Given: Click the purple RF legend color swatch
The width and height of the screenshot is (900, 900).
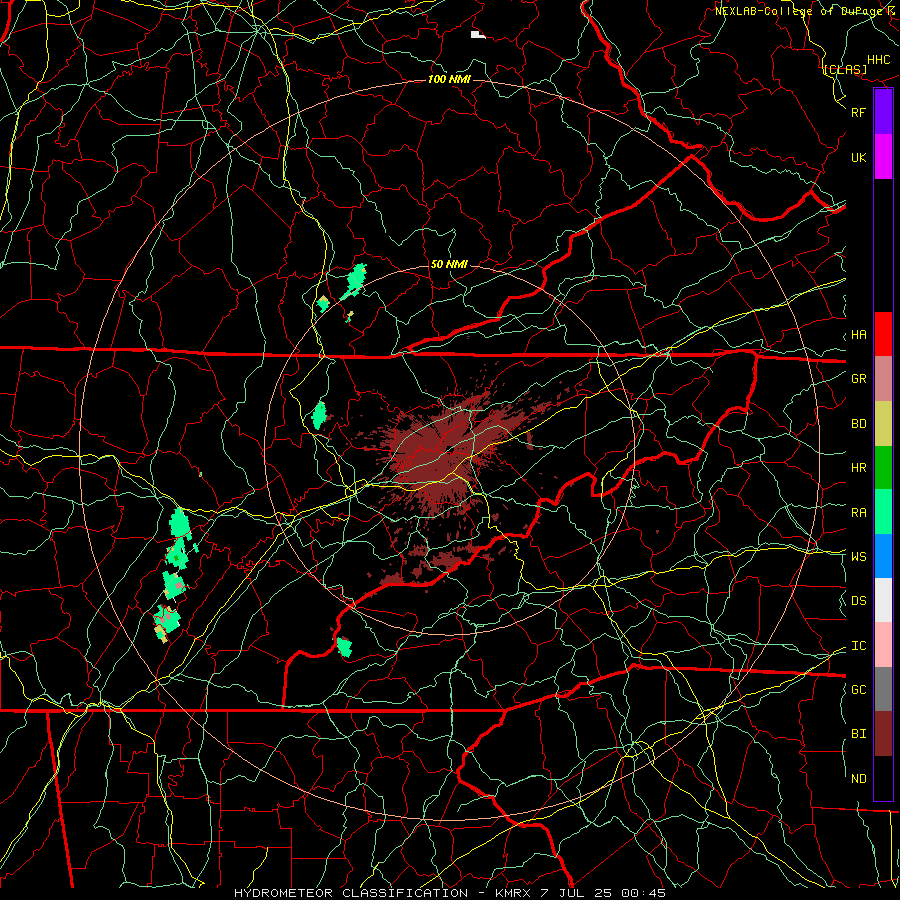Looking at the screenshot, I should pos(883,112).
